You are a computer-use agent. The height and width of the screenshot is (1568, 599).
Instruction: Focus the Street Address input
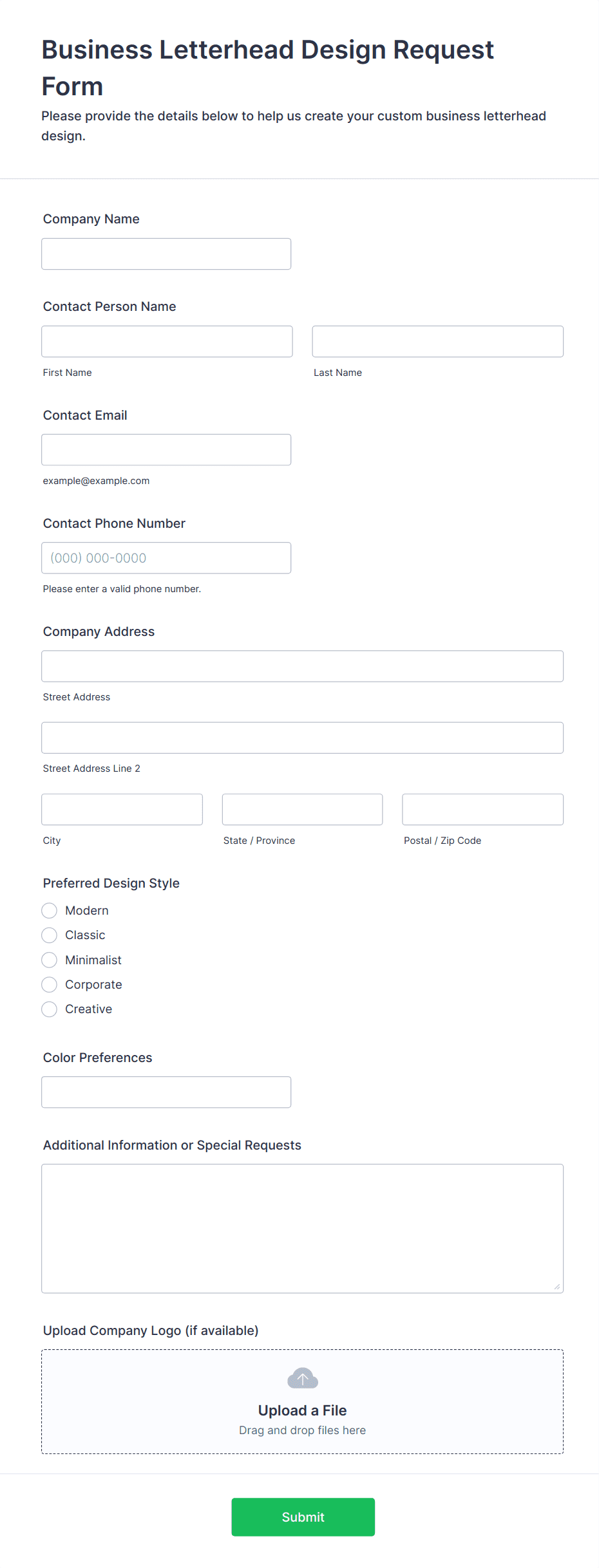(x=302, y=666)
